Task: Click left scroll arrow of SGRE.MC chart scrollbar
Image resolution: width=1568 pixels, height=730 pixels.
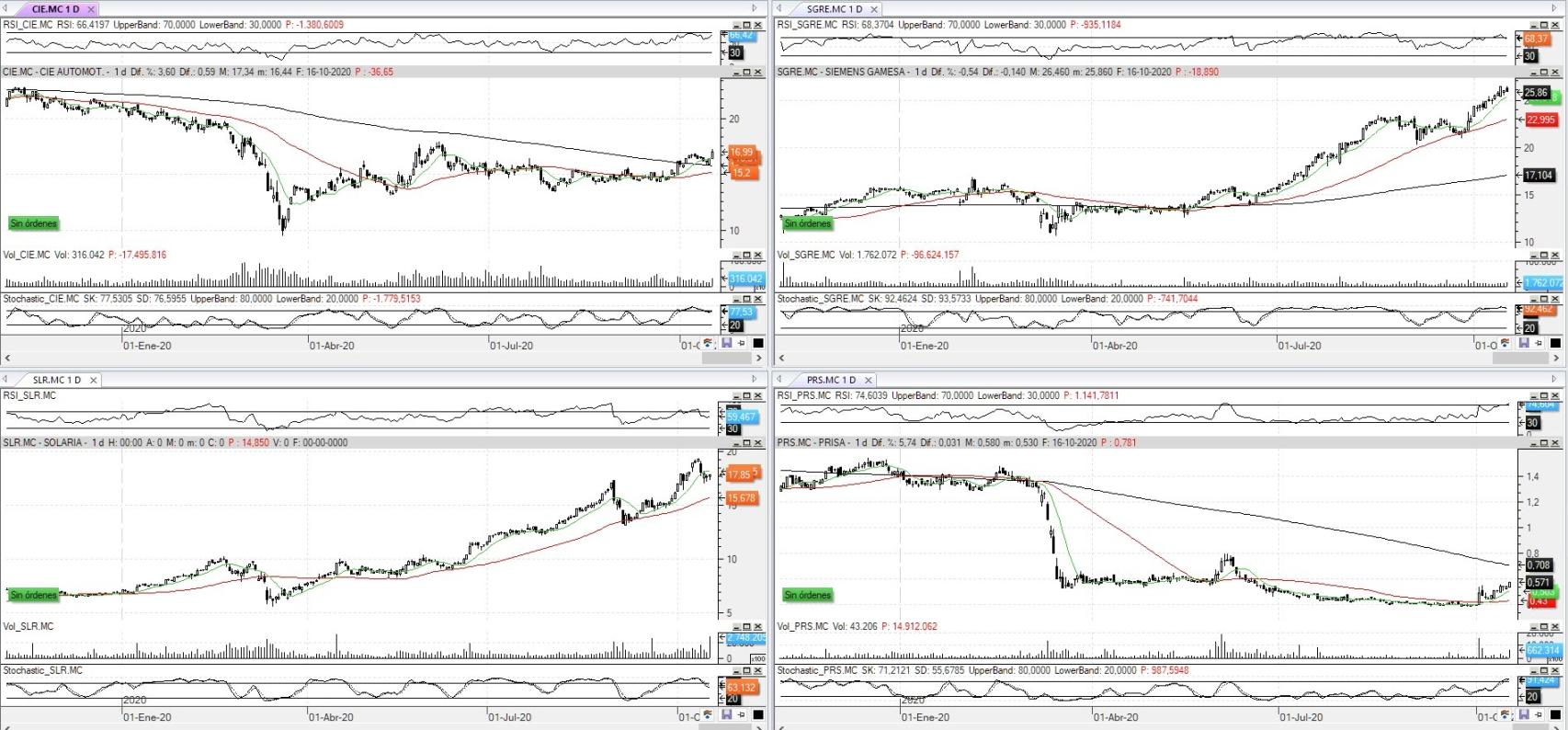Action: point(782,358)
